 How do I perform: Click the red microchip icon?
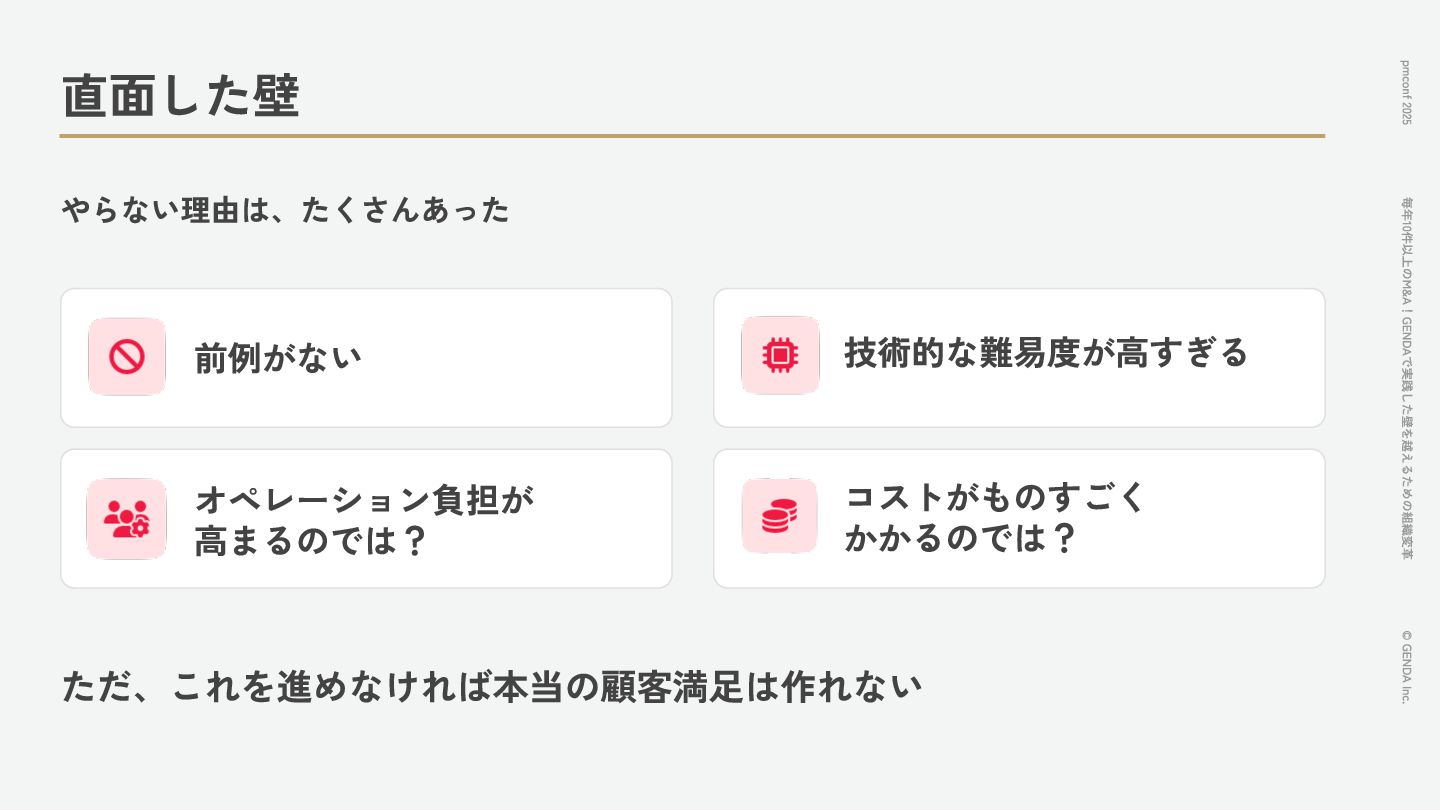780,355
